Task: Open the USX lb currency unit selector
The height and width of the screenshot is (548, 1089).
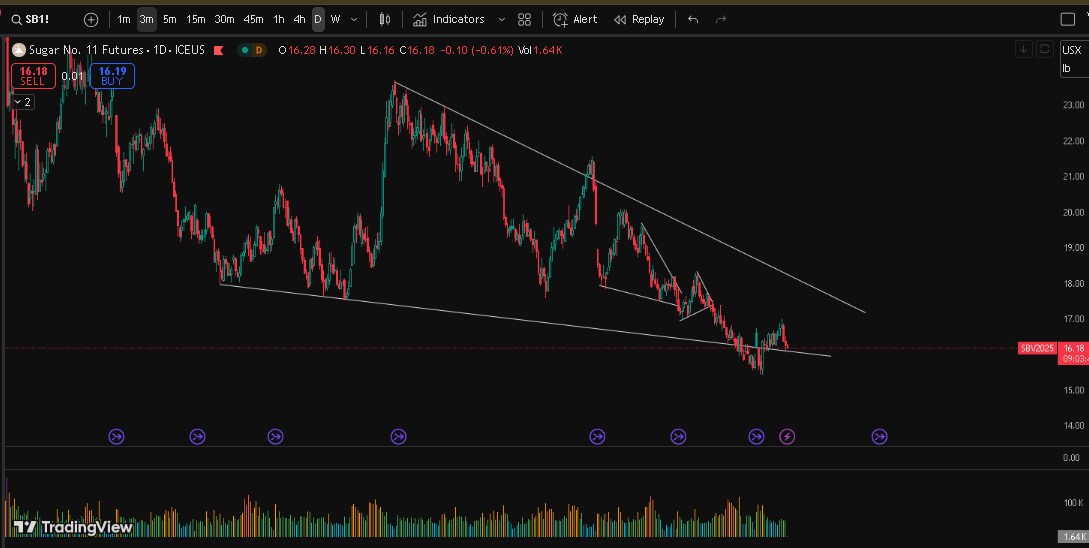Action: point(1073,59)
